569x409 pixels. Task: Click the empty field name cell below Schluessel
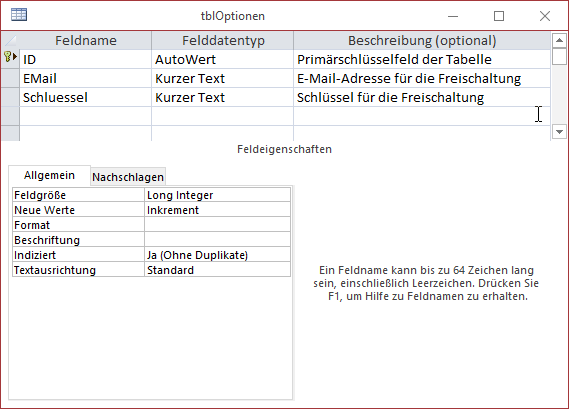pyautogui.click(x=86, y=116)
